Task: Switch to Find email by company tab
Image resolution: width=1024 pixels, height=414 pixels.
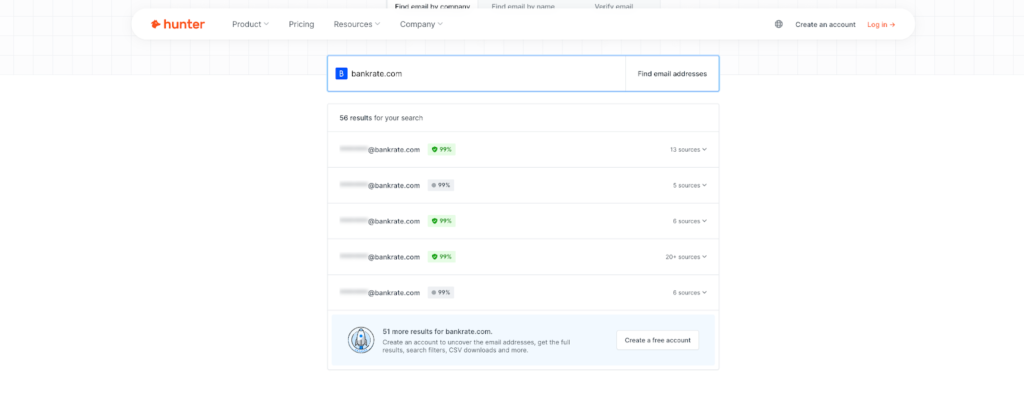Action: click(432, 6)
